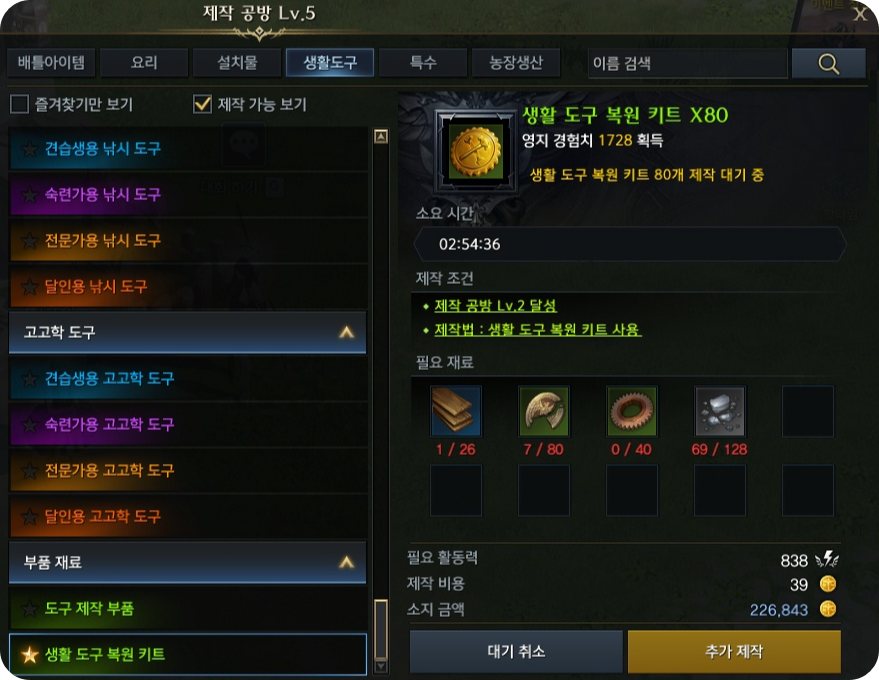Viewport: 879px width, 680px height.
Task: Switch to the 배틀아이템 tab
Action: click(x=51, y=62)
